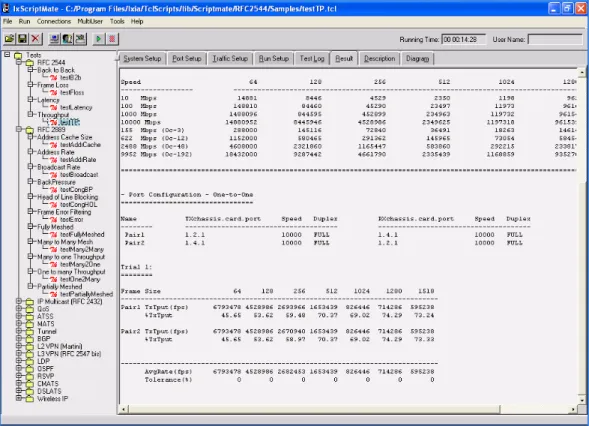
Task: Stop the test with red stop icon
Action: tap(112, 39)
